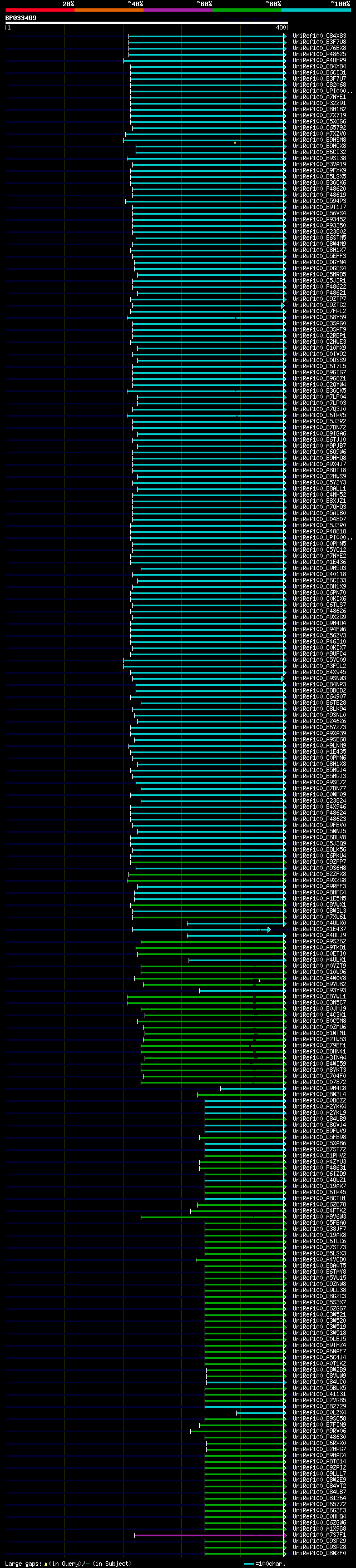
Task: Select the UniRef100_P48620 label
Action: pos(319,189)
